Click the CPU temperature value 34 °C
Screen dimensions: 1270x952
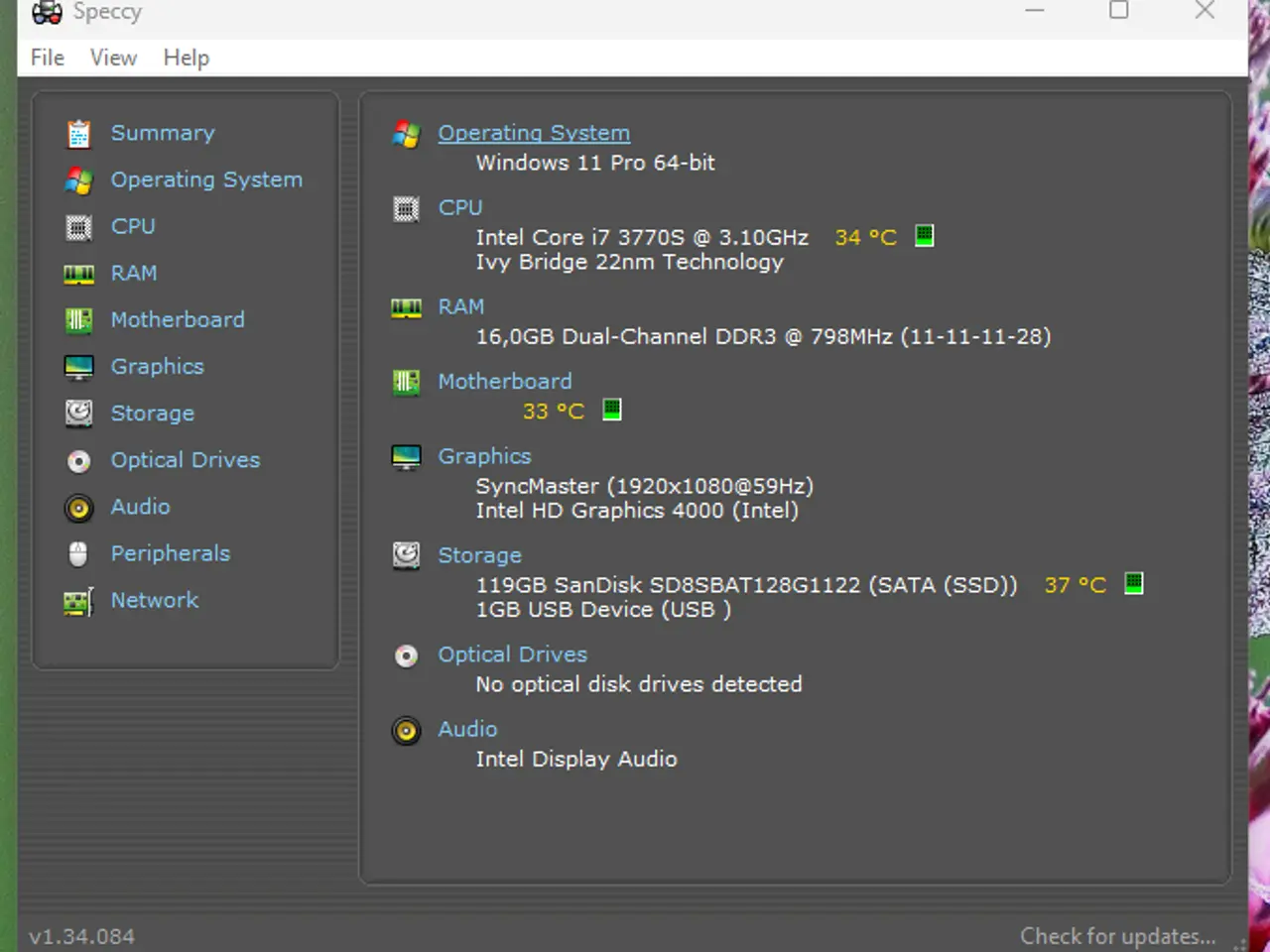[x=866, y=237]
